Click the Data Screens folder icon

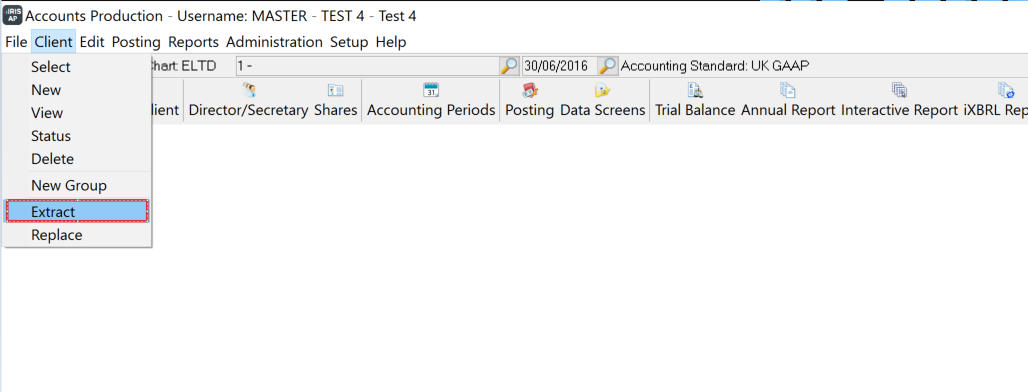click(x=603, y=90)
